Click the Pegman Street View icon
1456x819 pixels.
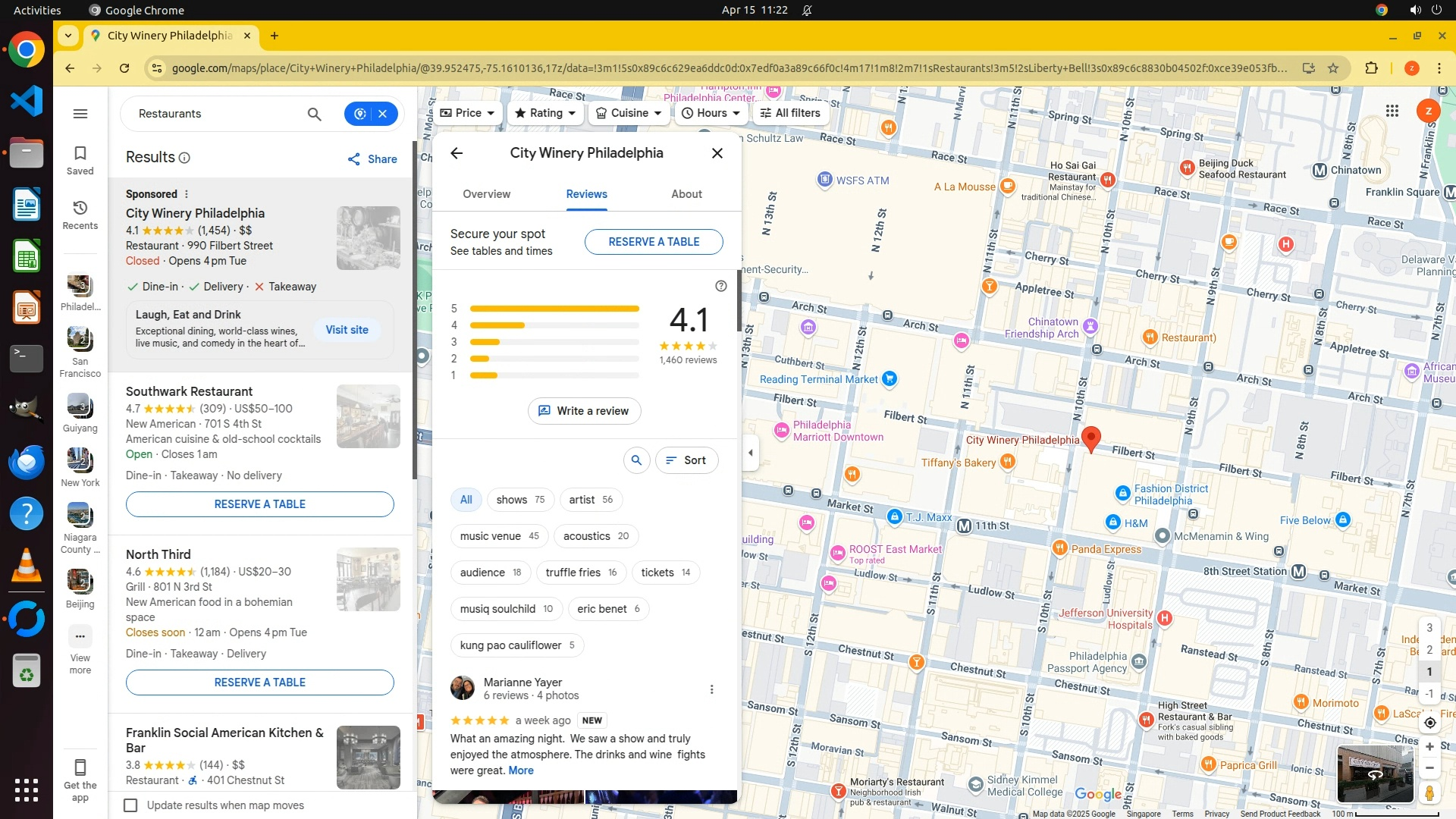click(1429, 793)
